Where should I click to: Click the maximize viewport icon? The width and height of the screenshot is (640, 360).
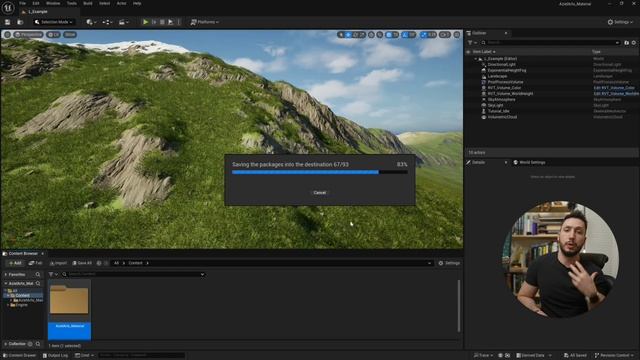point(457,35)
